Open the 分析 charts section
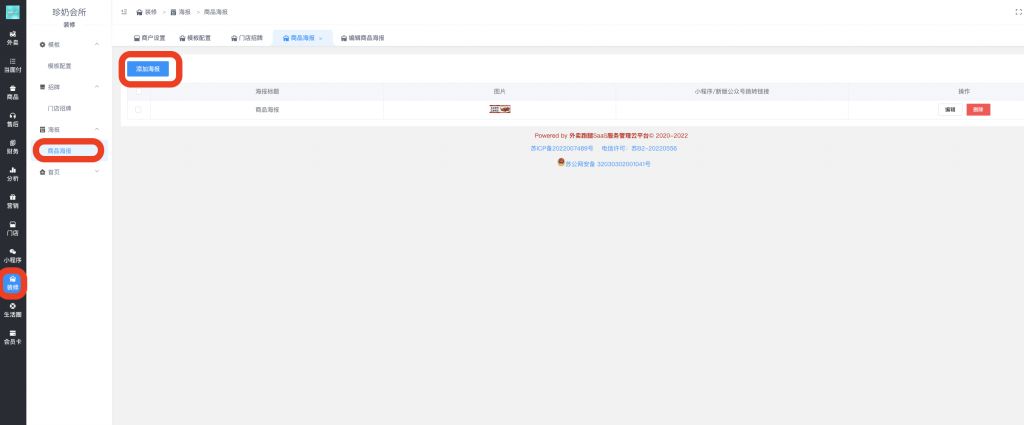Image resolution: width=1024 pixels, height=425 pixels. (12, 174)
